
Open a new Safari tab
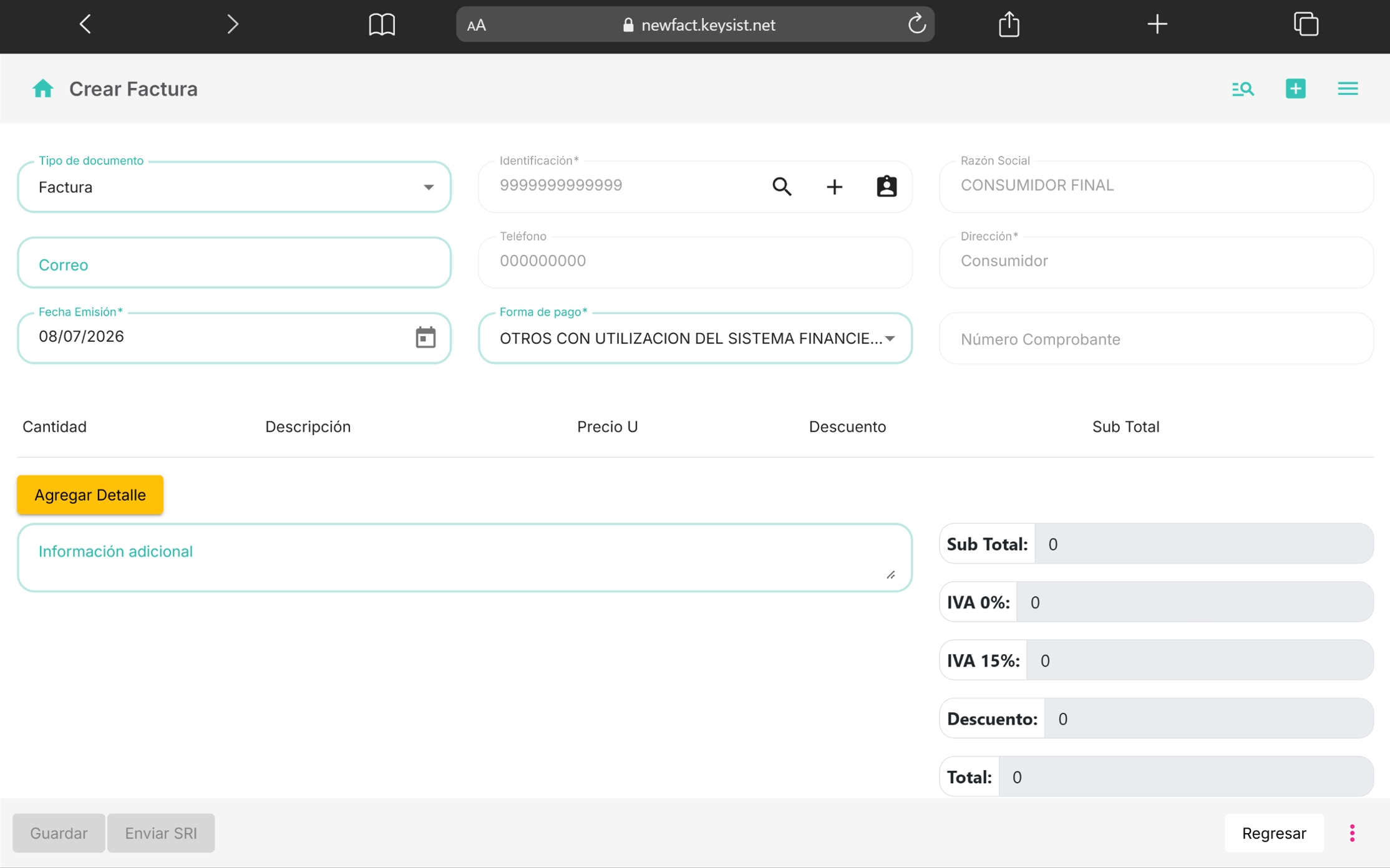point(1157,24)
